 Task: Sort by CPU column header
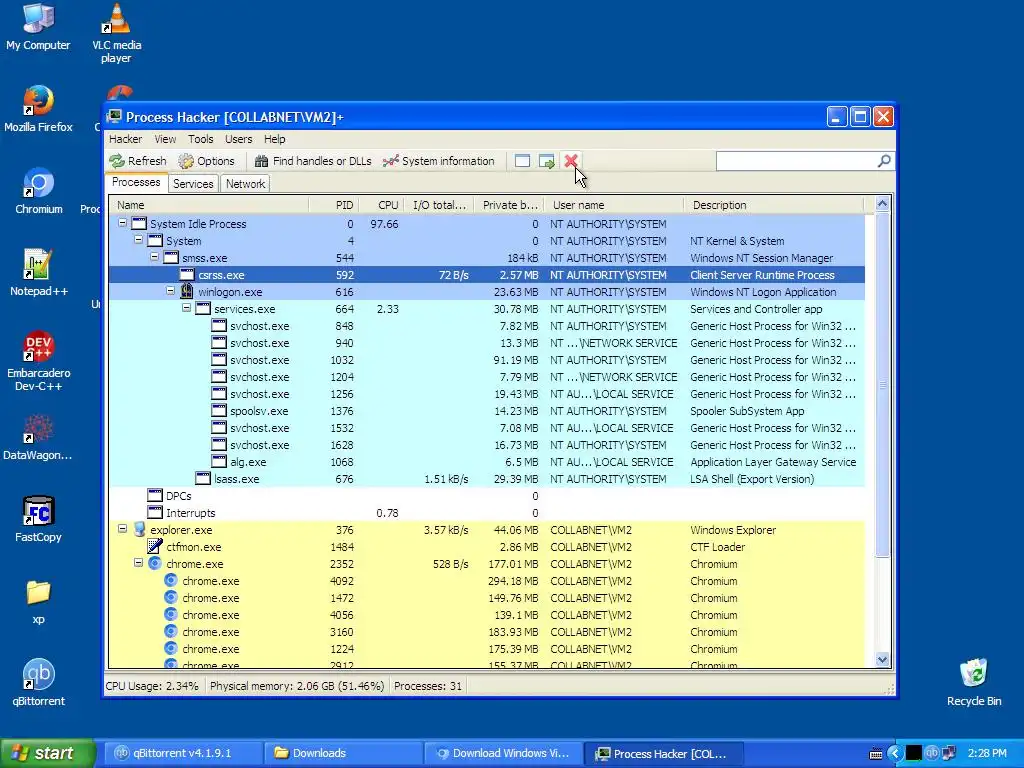[381, 205]
